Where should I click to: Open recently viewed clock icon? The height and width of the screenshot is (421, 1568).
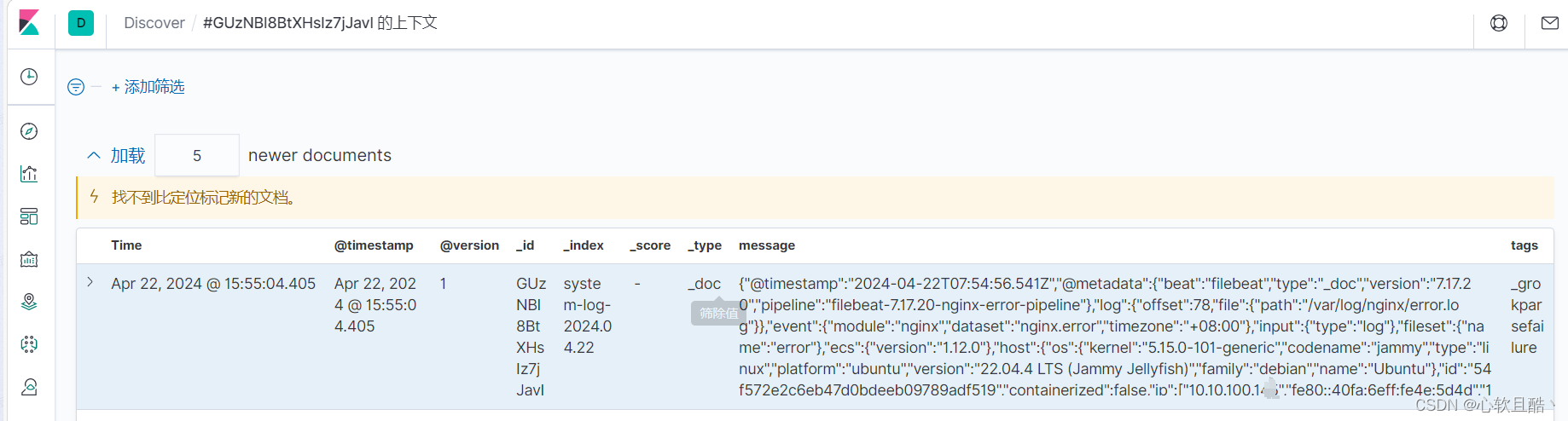point(29,77)
